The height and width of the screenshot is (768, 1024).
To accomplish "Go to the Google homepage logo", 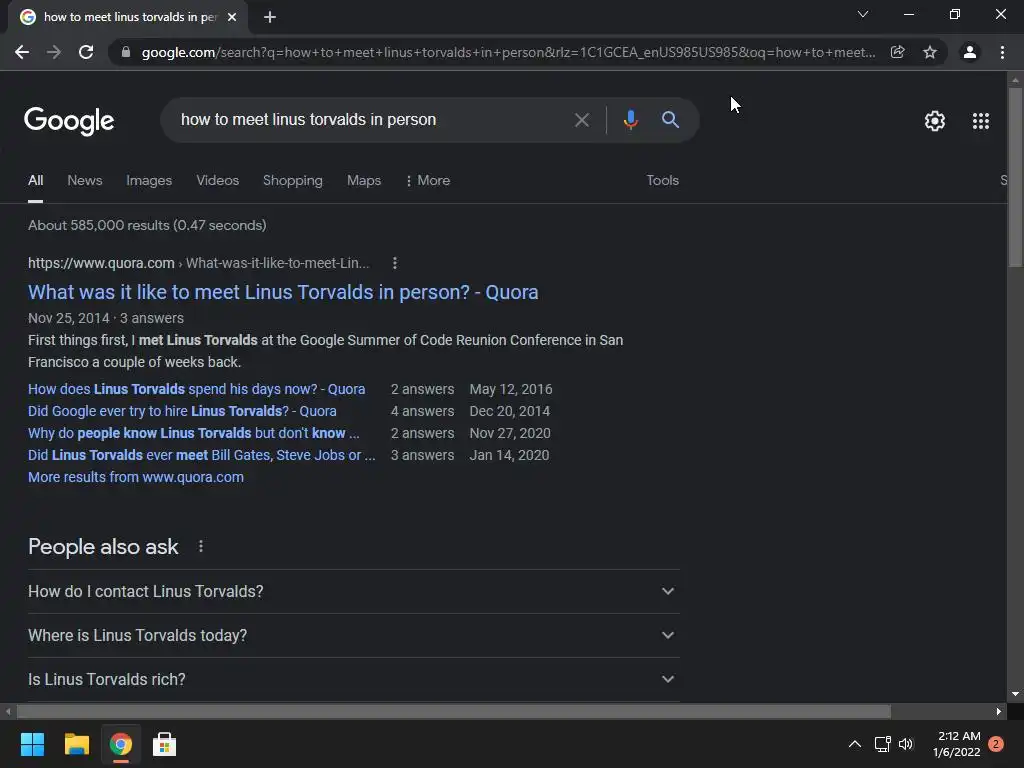I will [69, 121].
